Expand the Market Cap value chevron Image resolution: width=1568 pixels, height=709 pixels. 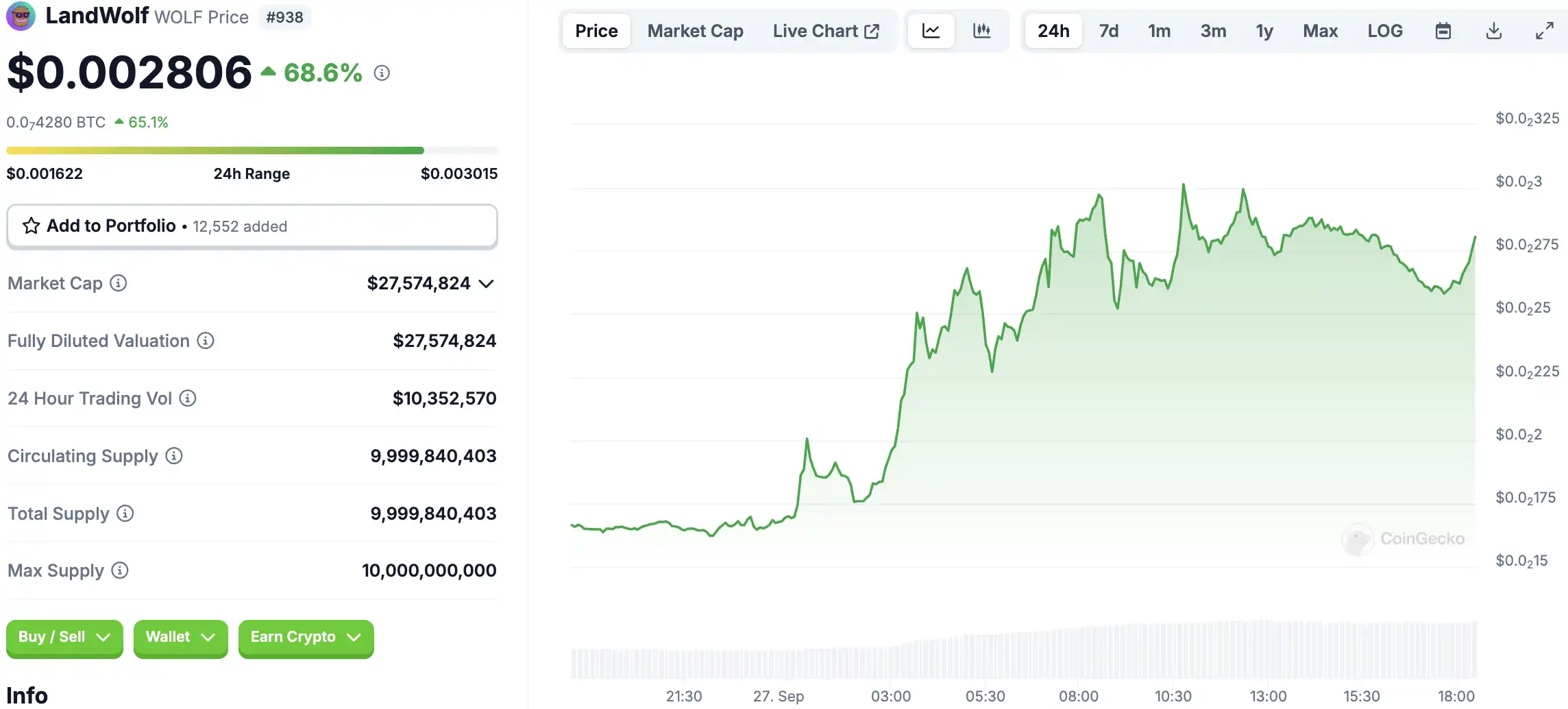point(486,284)
